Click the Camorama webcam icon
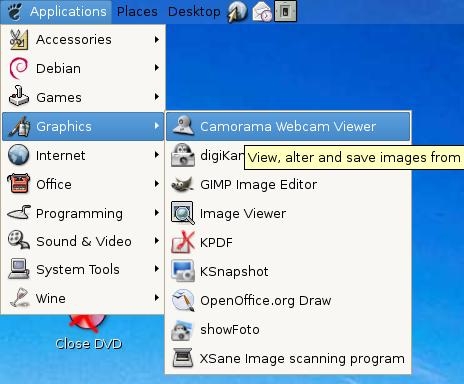Image resolution: width=464 pixels, height=384 pixels. tap(183, 126)
